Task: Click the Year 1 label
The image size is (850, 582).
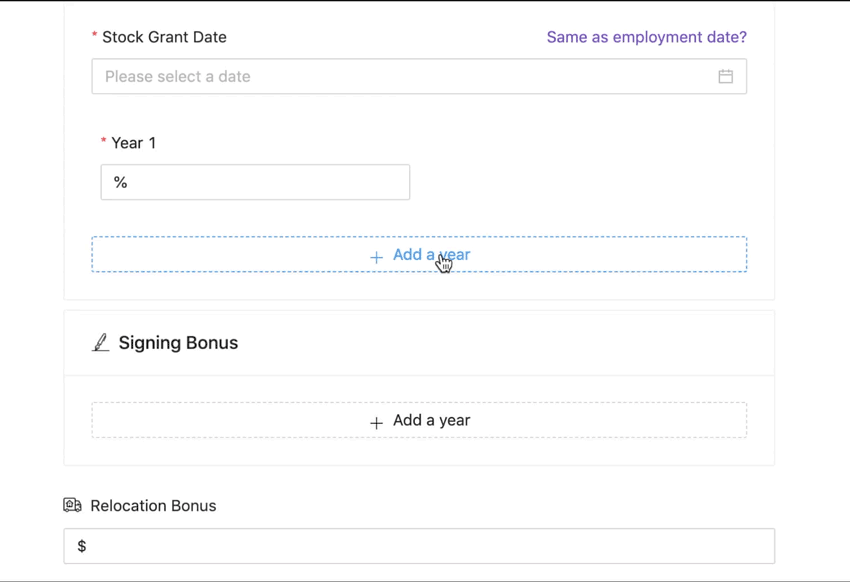Action: (x=133, y=143)
